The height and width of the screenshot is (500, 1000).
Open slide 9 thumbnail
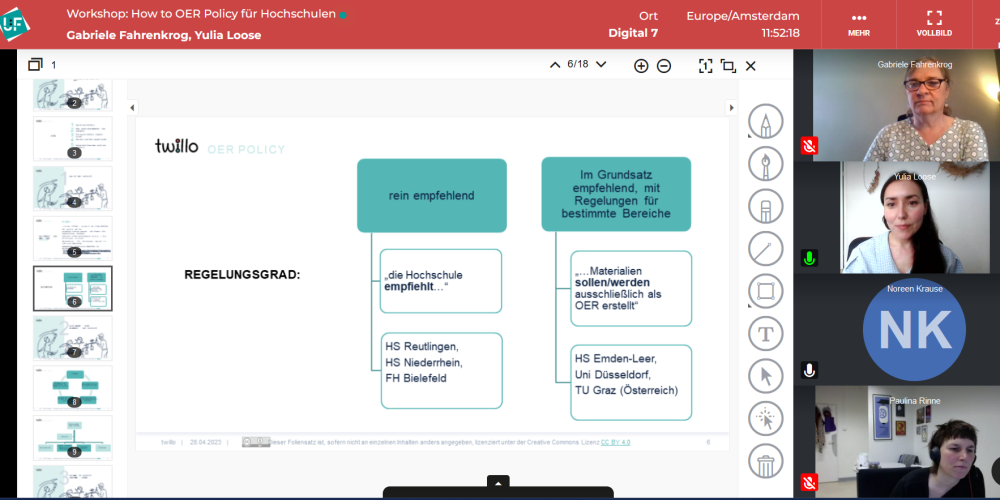tap(73, 438)
